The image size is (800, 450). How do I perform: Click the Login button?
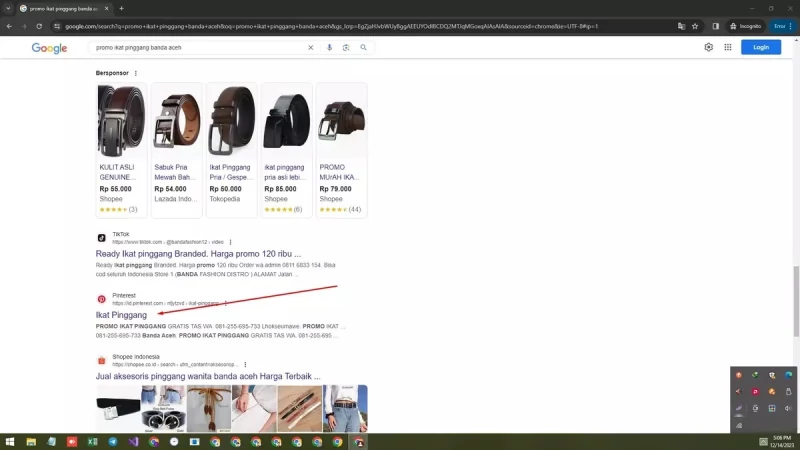[761, 47]
